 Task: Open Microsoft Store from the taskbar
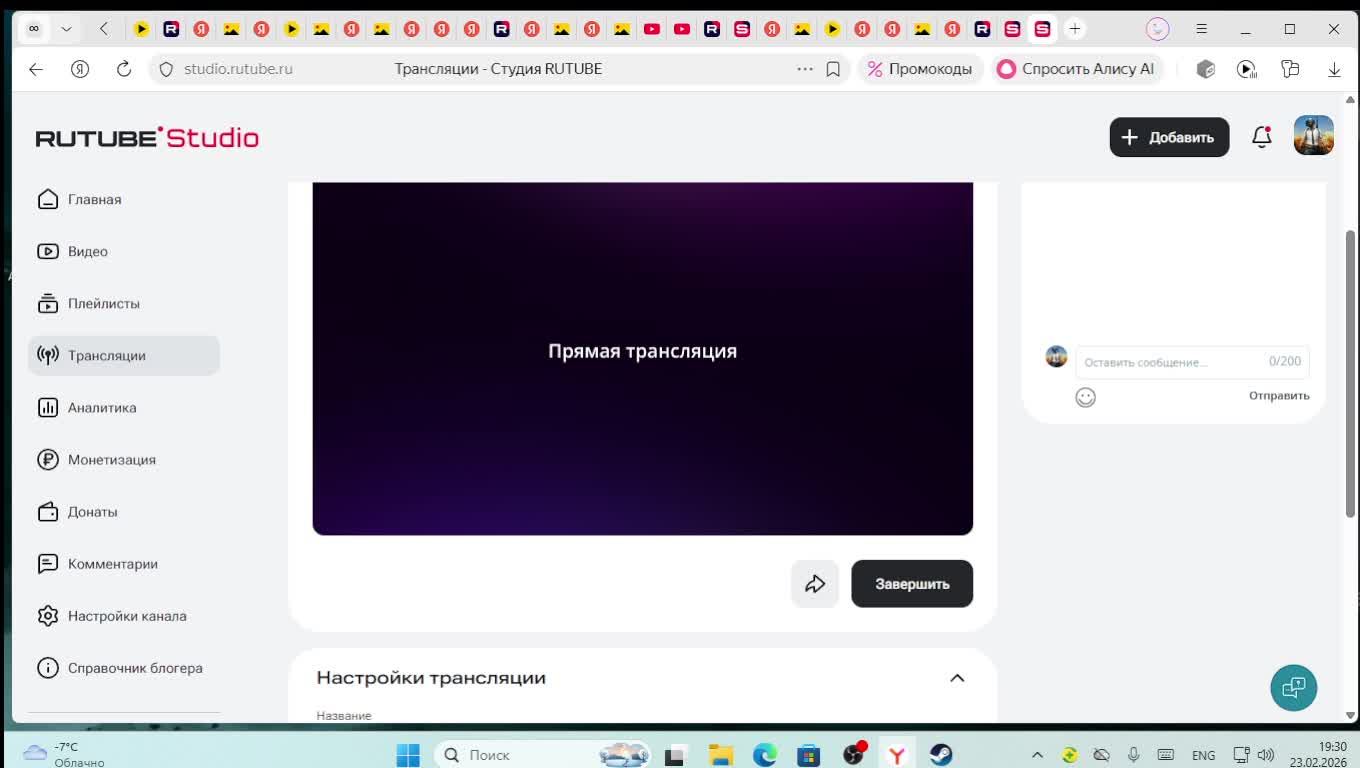click(809, 755)
